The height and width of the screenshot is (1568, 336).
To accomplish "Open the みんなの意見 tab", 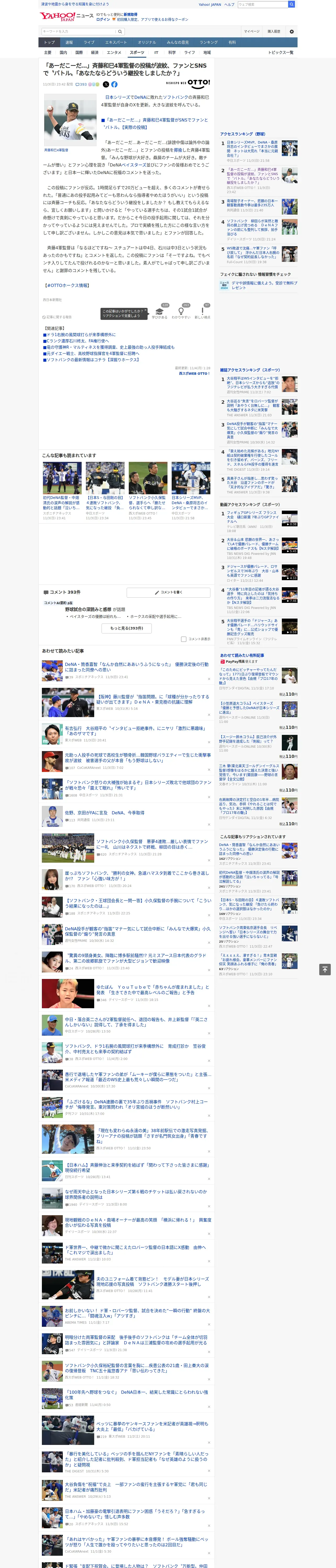I will (x=177, y=43).
